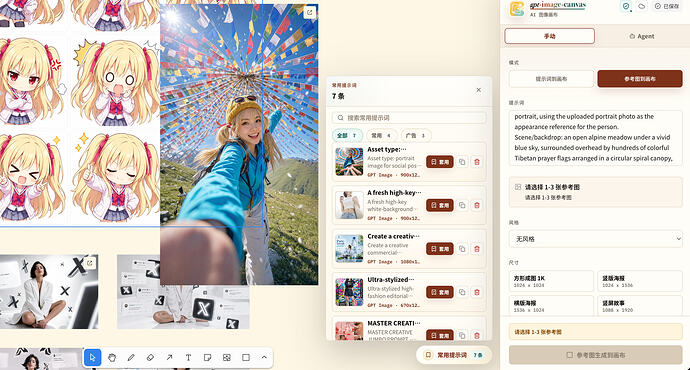The width and height of the screenshot is (690, 370).
Task: Click the search prompts input field
Action: (x=409, y=118)
